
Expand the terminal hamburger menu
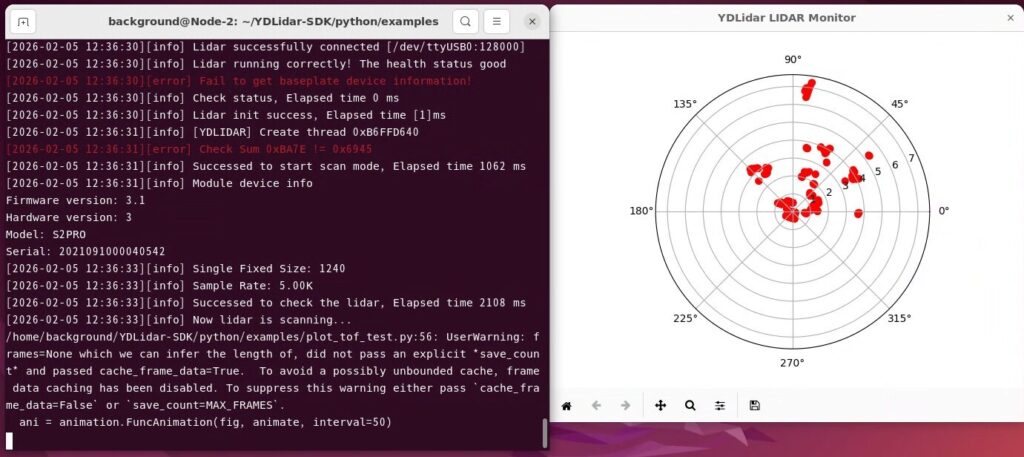coord(496,21)
